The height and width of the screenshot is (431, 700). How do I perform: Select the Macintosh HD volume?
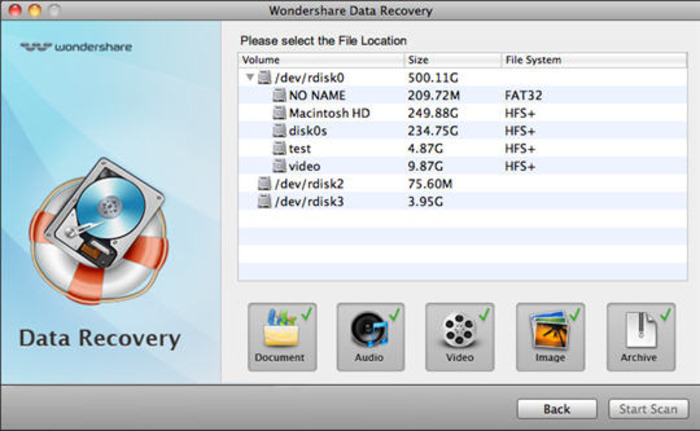[x=462, y=113]
